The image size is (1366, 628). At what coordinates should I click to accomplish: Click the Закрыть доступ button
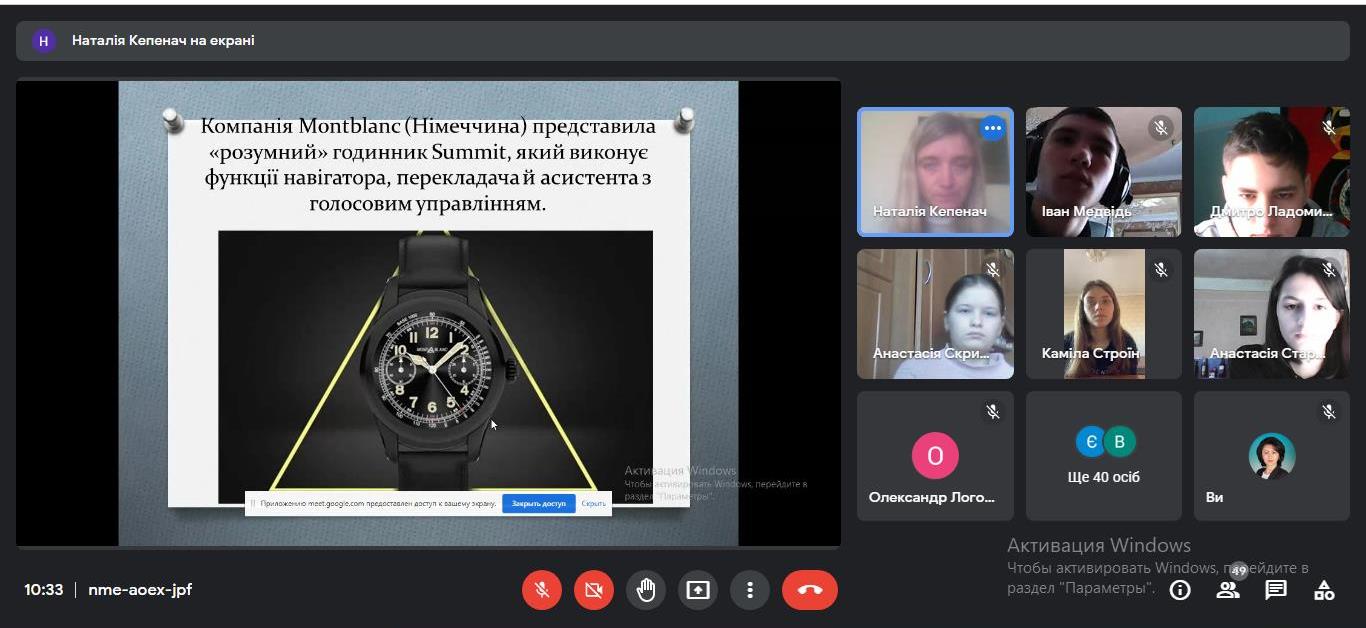[539, 503]
